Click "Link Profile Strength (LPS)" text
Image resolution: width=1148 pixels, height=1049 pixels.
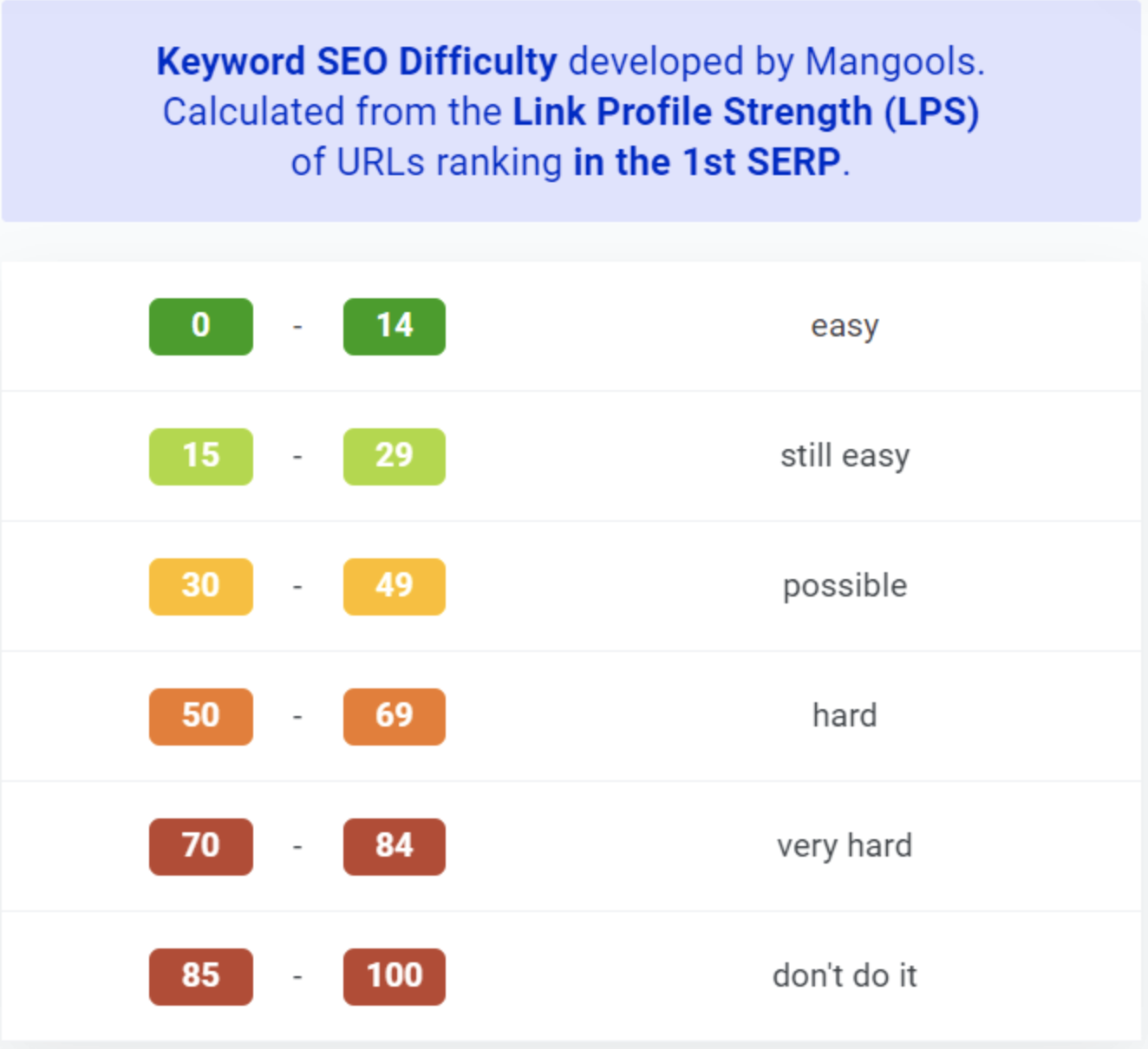(x=746, y=113)
